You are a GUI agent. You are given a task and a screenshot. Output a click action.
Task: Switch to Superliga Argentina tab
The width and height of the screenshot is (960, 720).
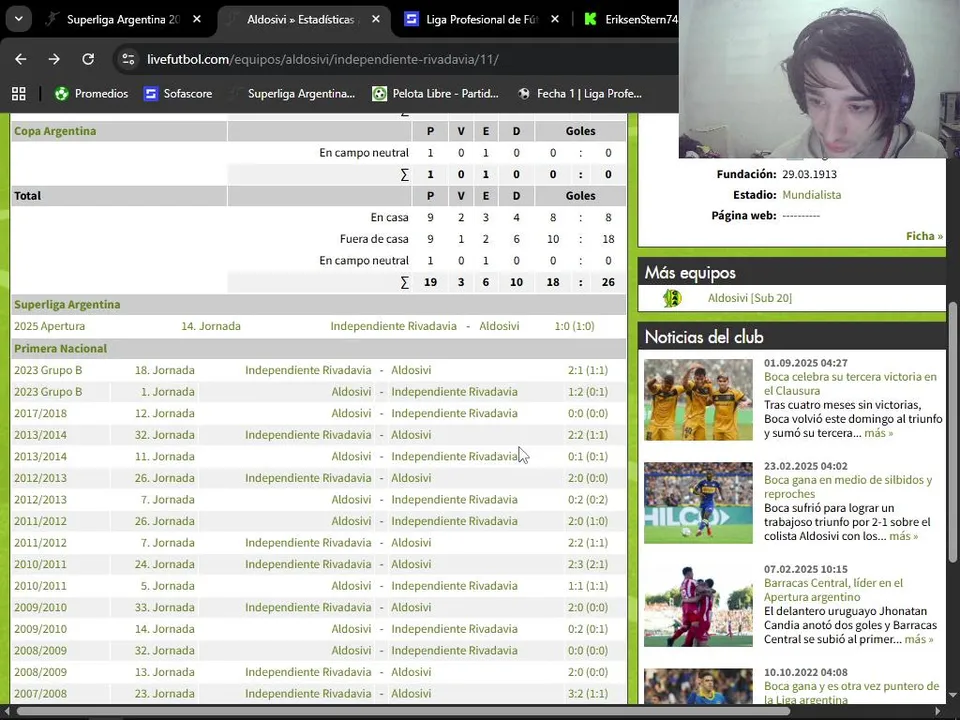[122, 20]
